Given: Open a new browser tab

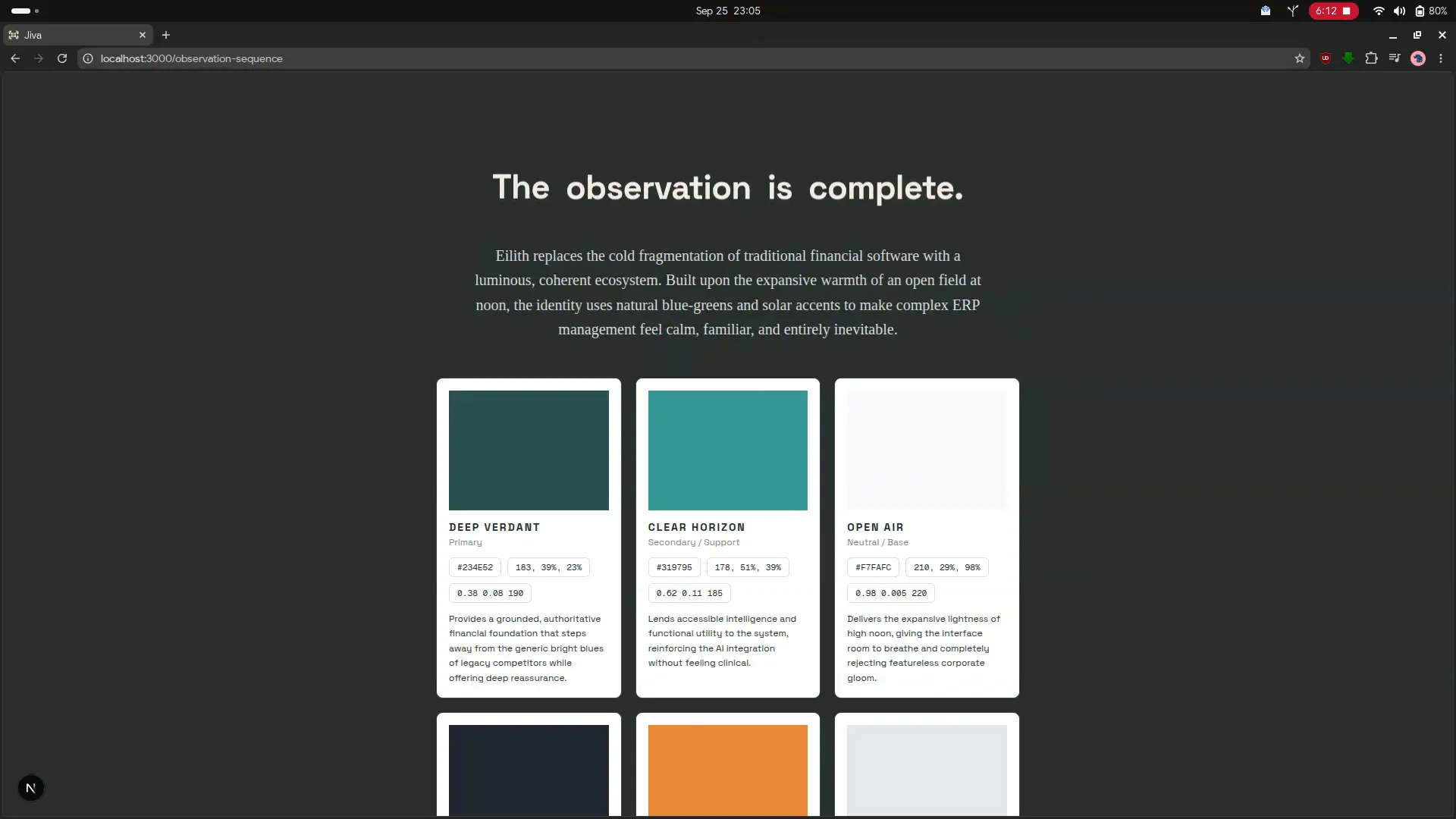Looking at the screenshot, I should pos(166,35).
